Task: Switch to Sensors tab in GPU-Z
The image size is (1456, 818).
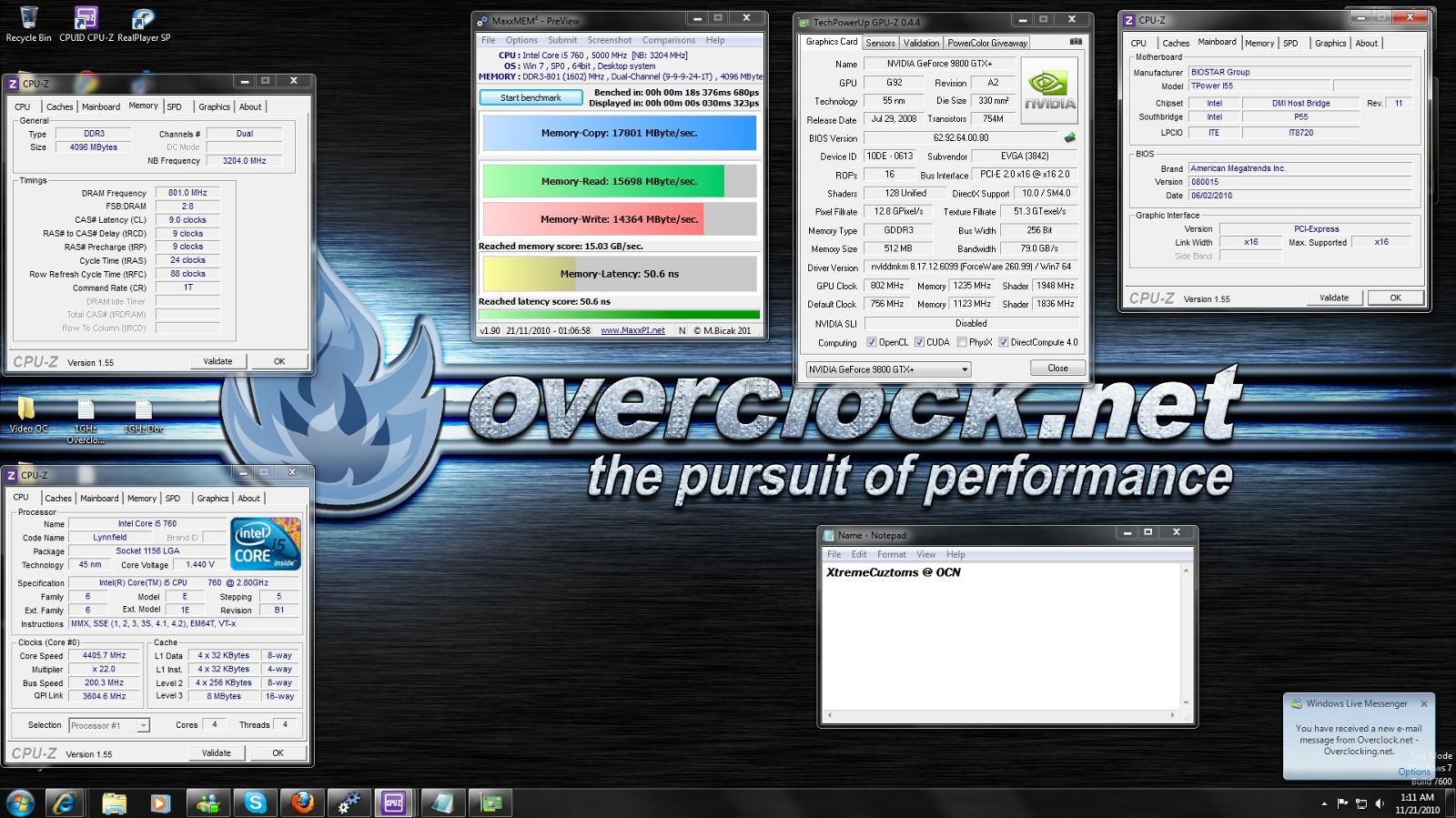Action: pyautogui.click(x=880, y=43)
